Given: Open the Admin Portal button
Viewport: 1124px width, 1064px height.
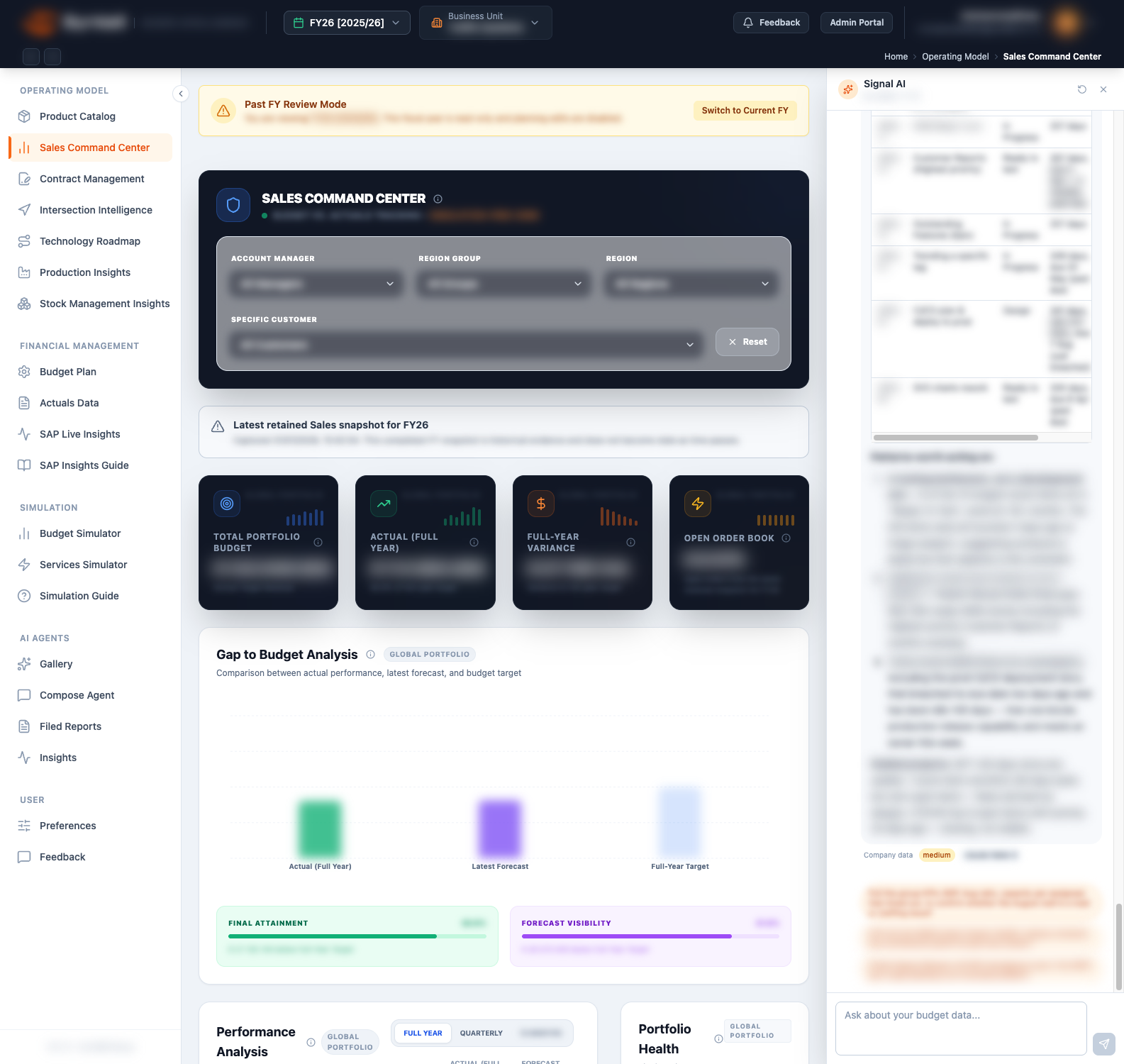Looking at the screenshot, I should tap(857, 23).
